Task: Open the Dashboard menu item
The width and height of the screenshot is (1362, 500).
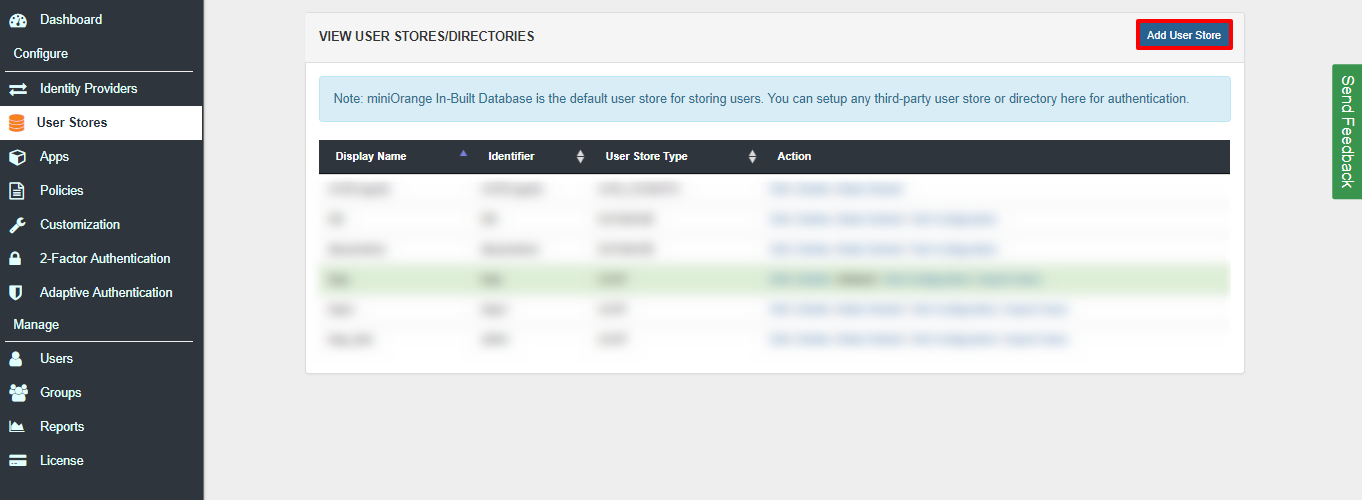Action: [x=71, y=19]
